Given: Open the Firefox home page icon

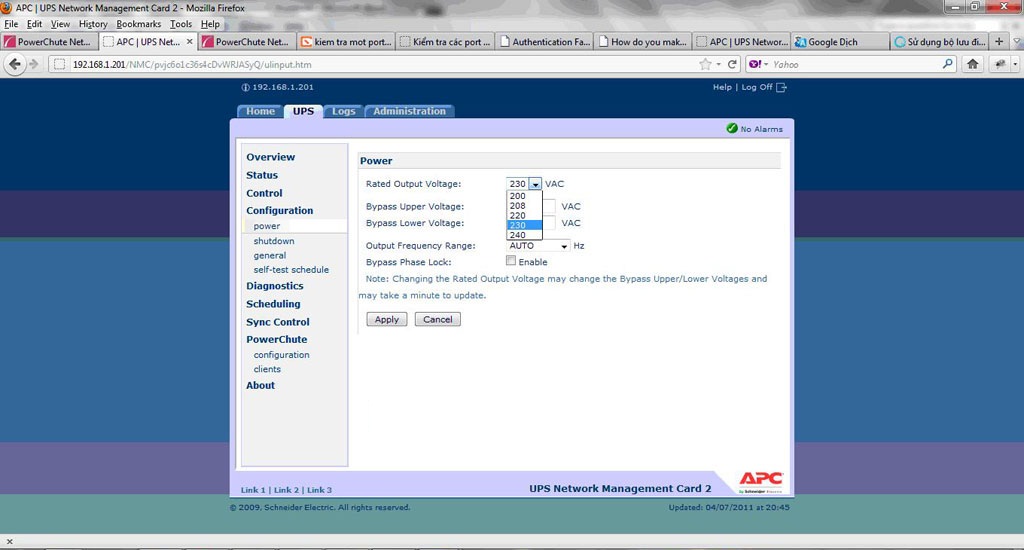Looking at the screenshot, I should (972, 64).
